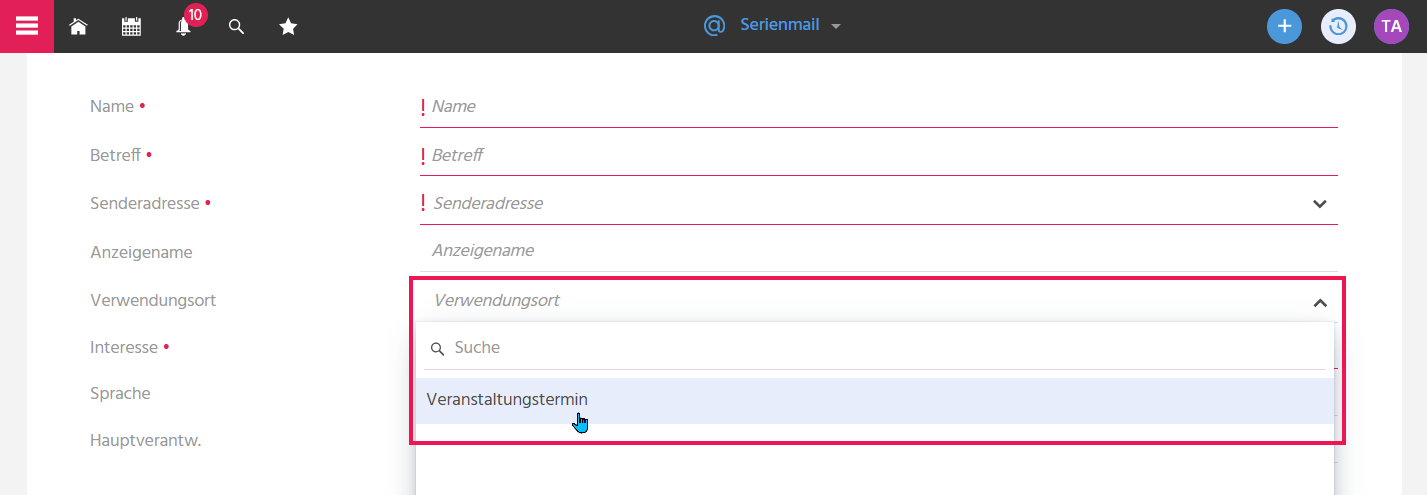Click the @ Serienmail module icon
This screenshot has width=1427, height=495.
(714, 25)
